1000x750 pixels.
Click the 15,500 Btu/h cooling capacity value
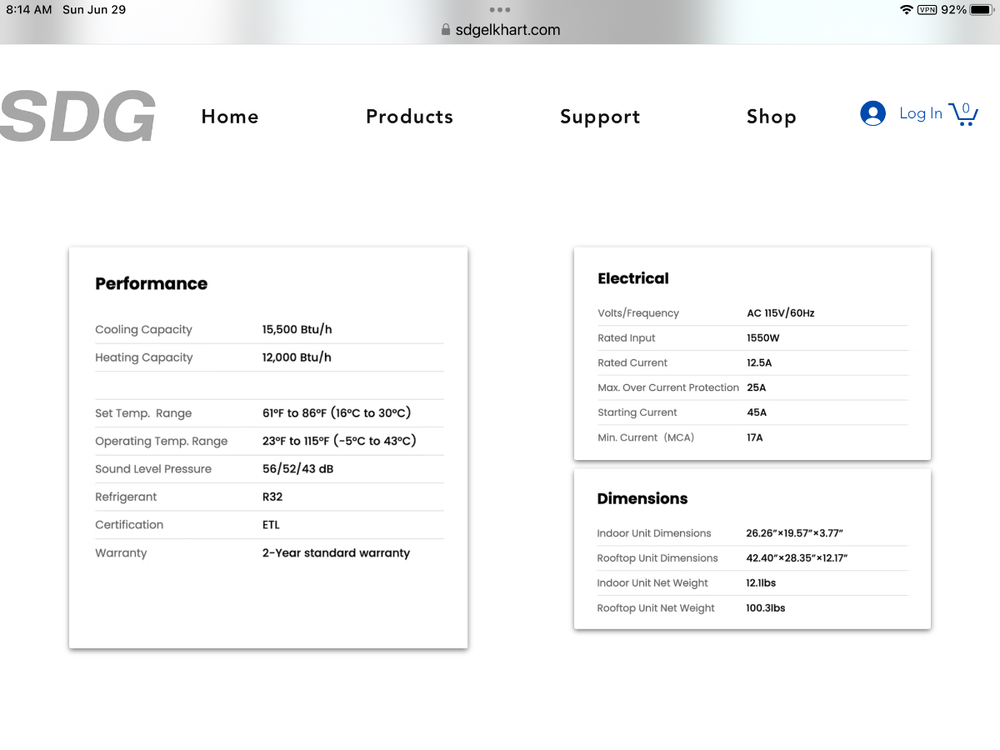point(297,330)
